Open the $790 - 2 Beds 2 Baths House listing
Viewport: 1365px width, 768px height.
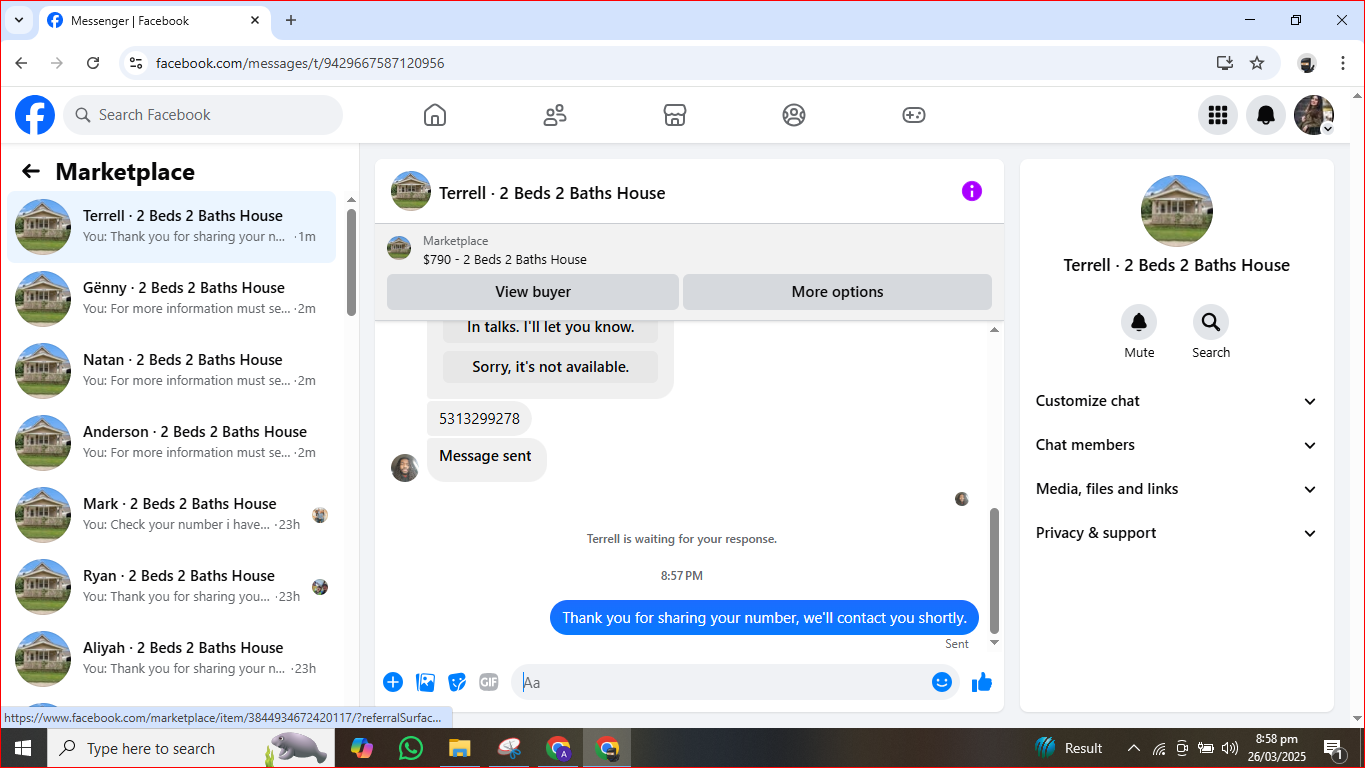pos(505,259)
